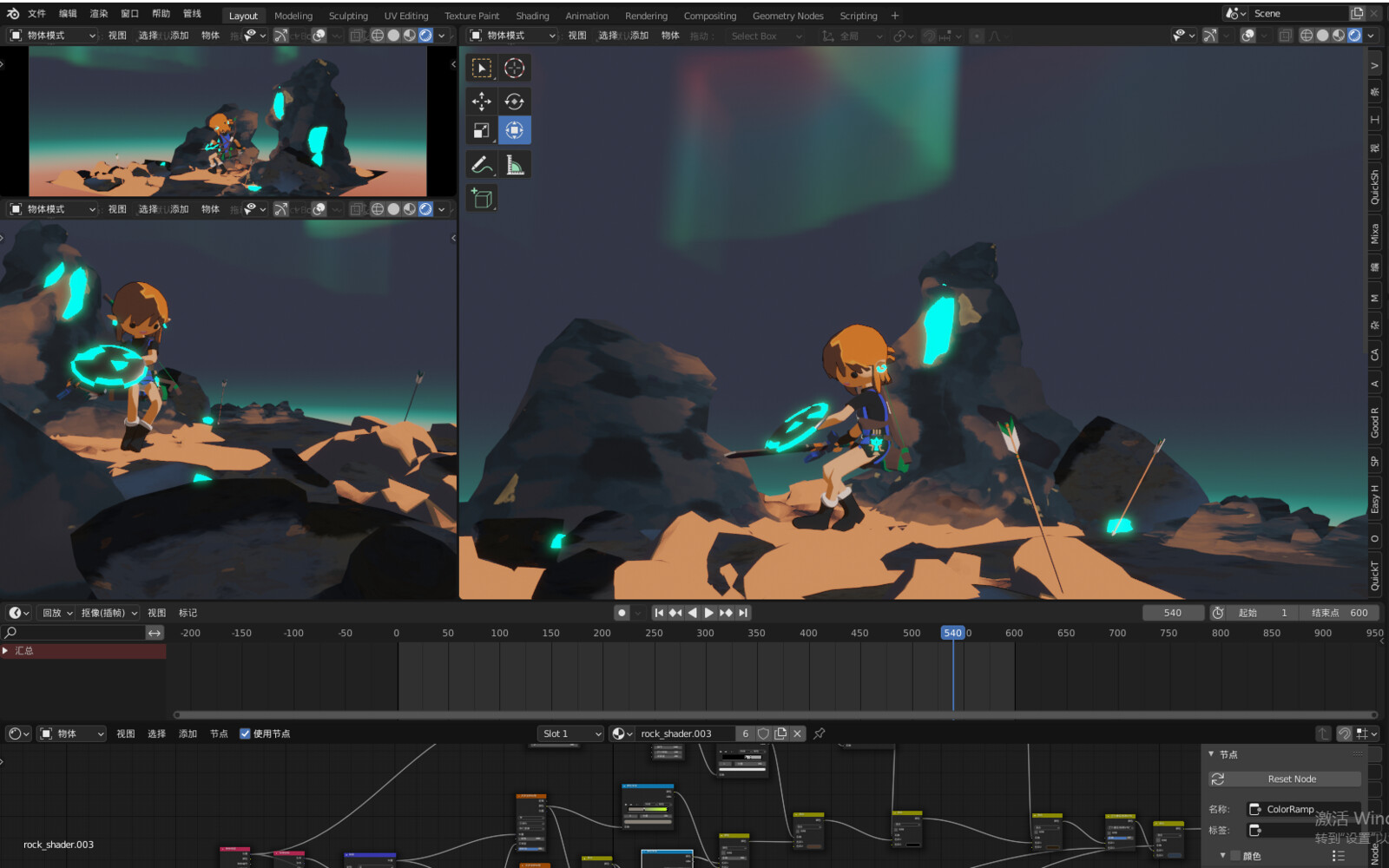Open the shader type object dropdown in node editor
The width and height of the screenshot is (1389, 868).
coord(73,733)
